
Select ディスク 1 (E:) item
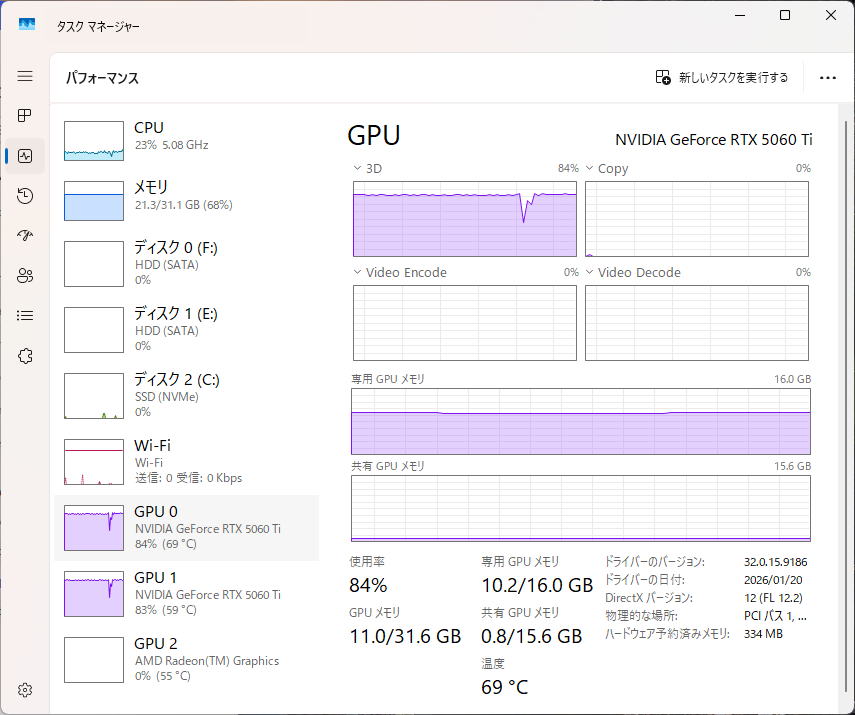(186, 329)
